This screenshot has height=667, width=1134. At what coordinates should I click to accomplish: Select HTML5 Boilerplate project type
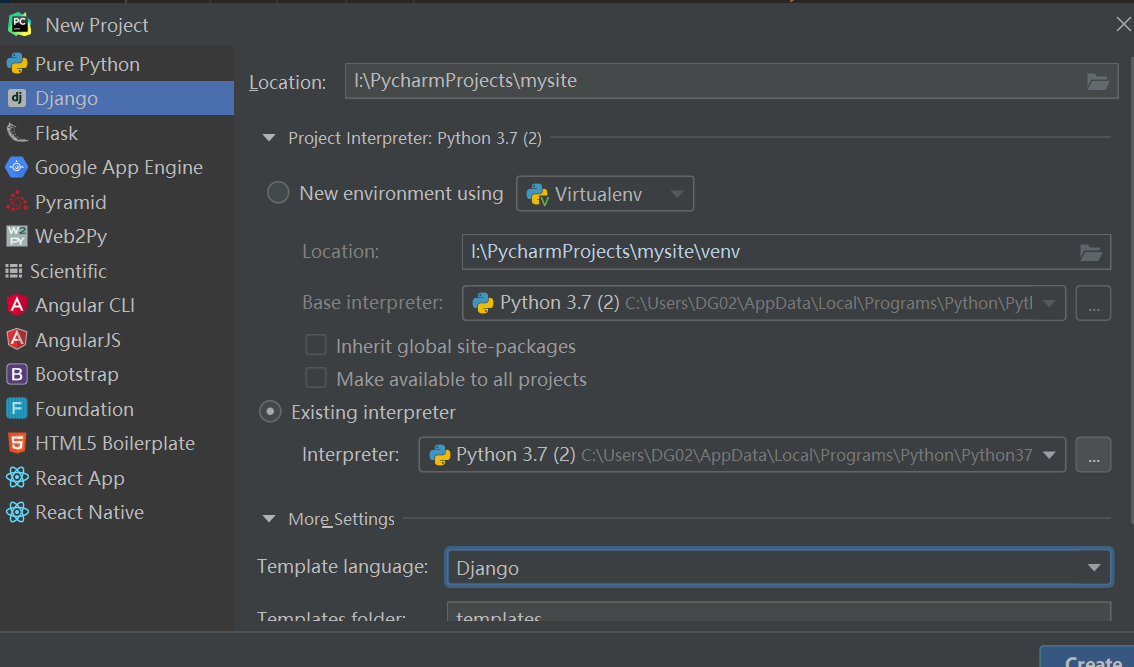[117, 443]
